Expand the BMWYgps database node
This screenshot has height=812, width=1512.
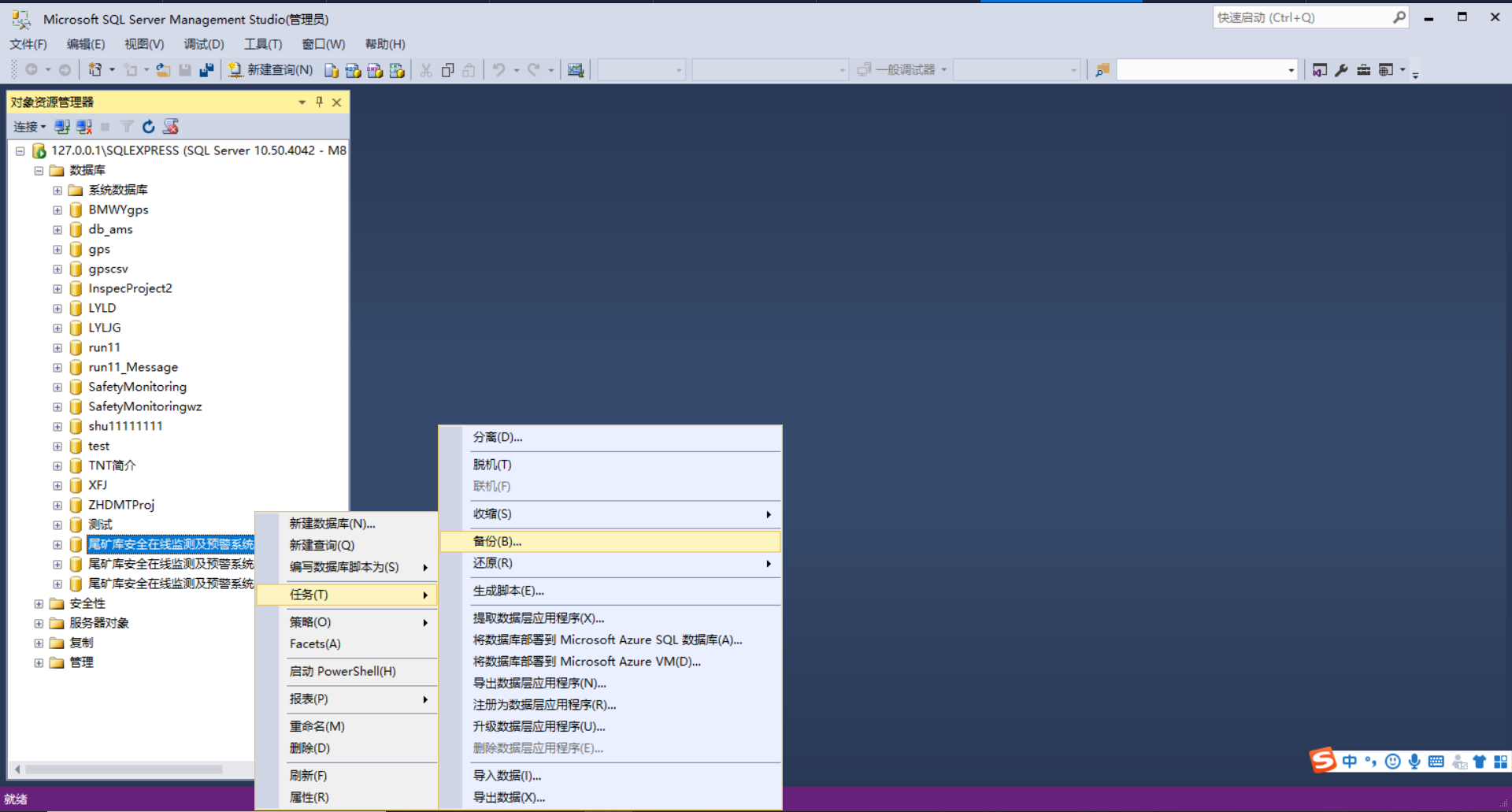click(x=57, y=209)
